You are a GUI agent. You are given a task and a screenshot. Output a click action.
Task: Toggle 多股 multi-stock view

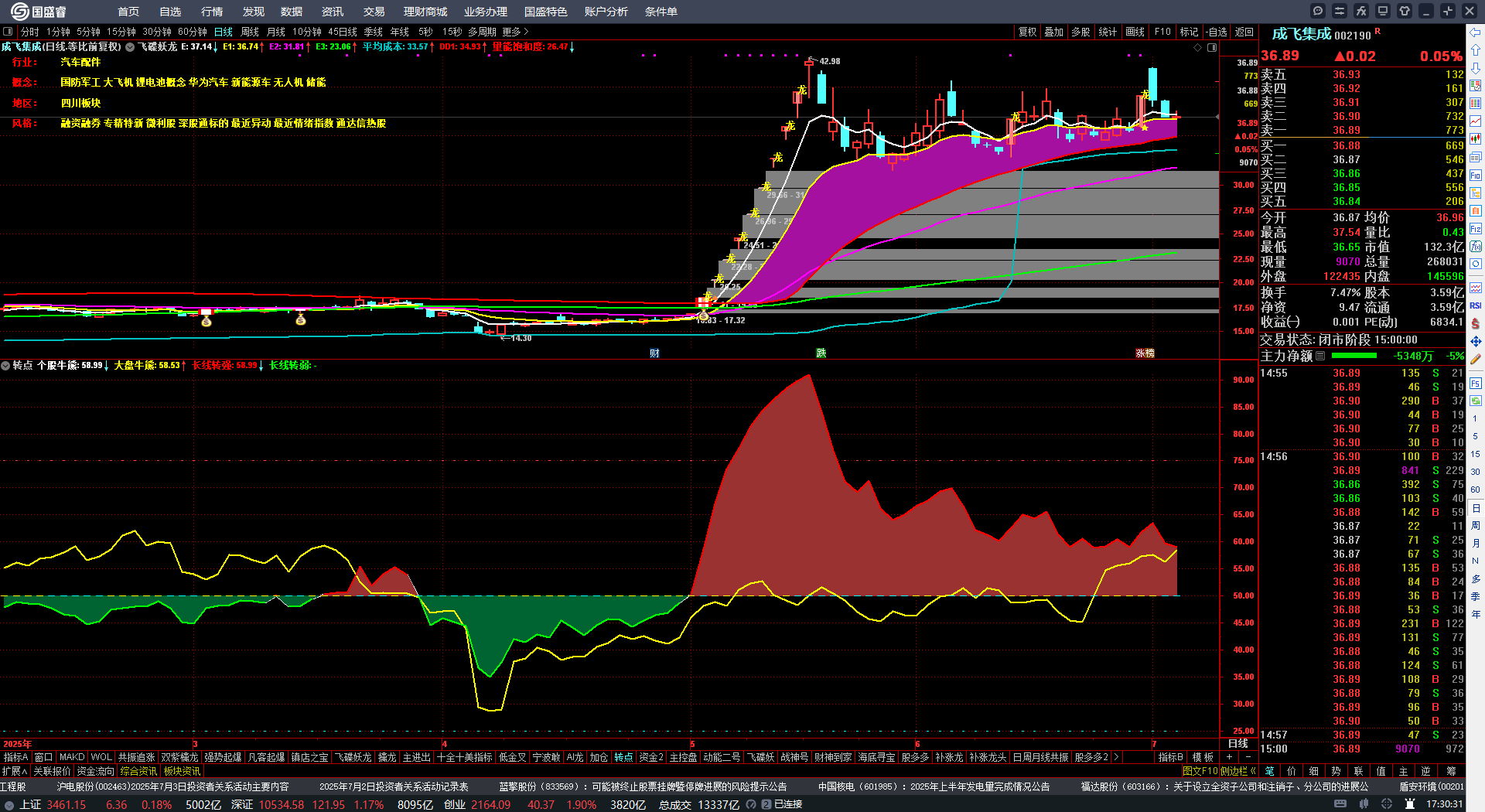click(1080, 32)
